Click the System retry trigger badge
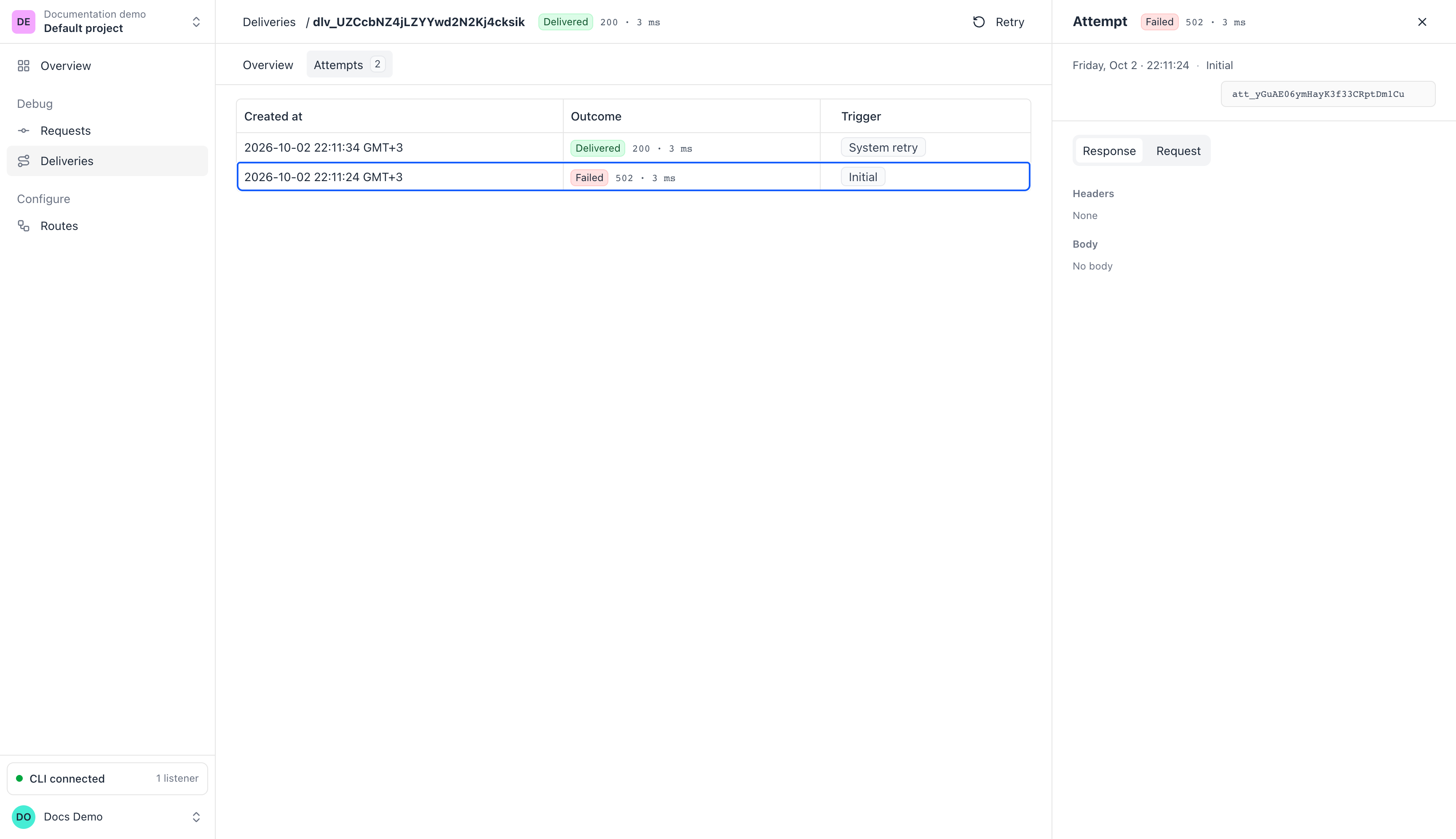The height and width of the screenshot is (839, 1456). (883, 147)
